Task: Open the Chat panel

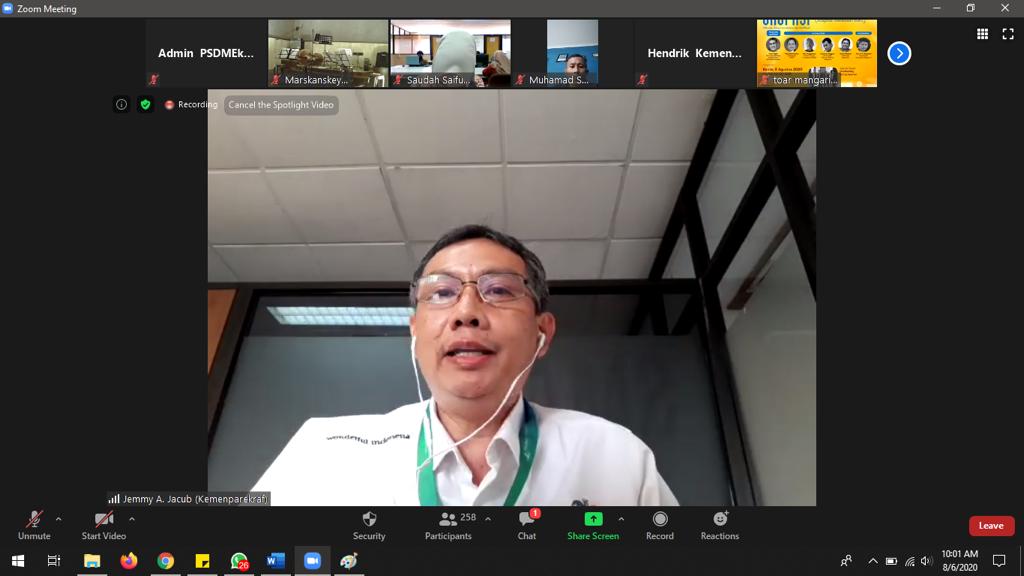Action: tap(527, 524)
